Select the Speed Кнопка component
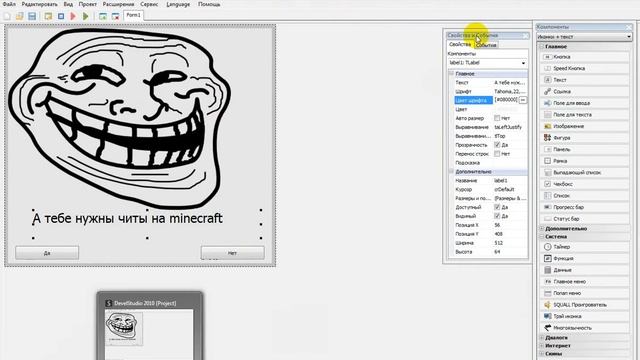The width and height of the screenshot is (640, 360). [584, 69]
